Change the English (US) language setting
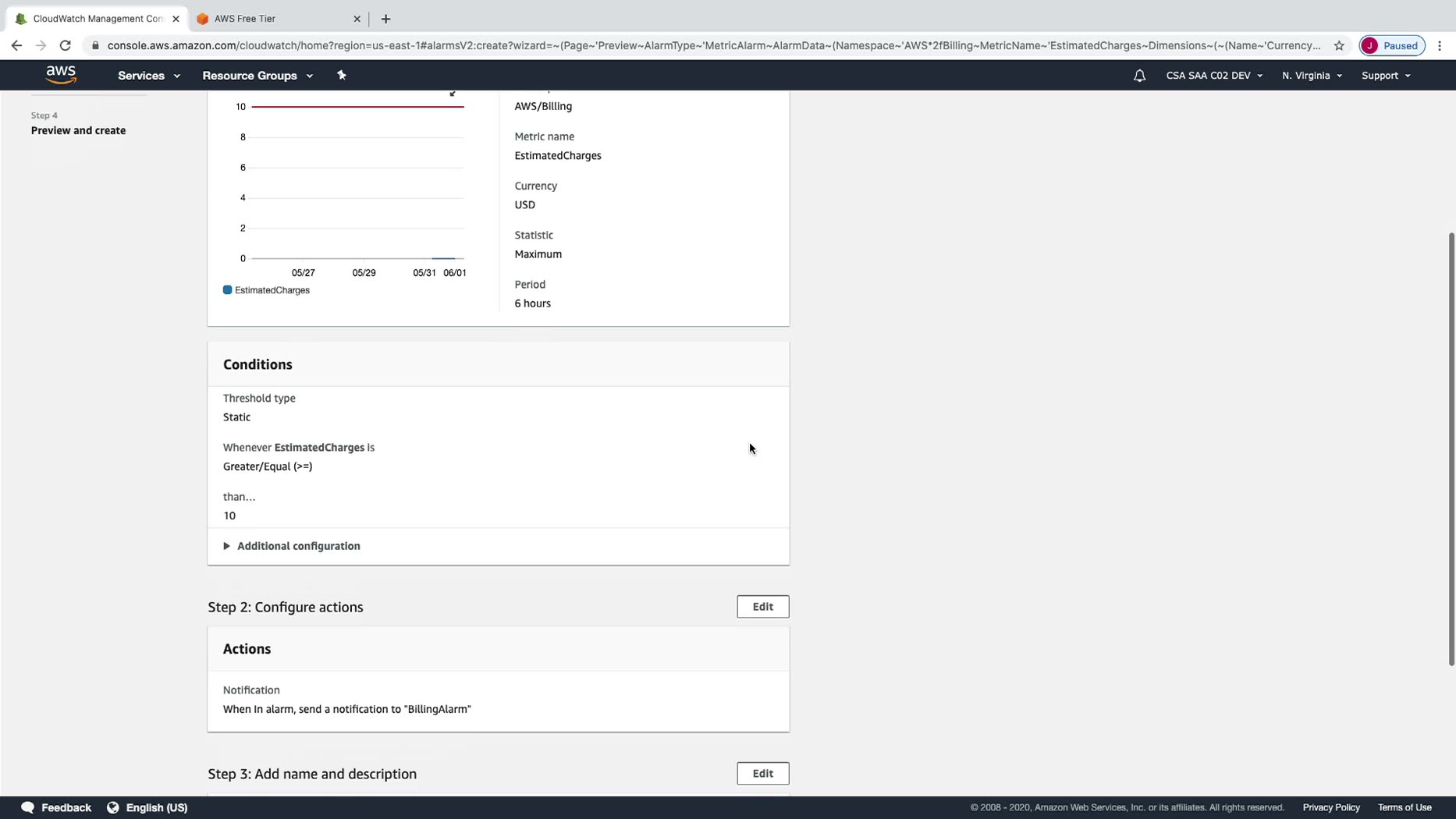This screenshot has width=1456, height=819. [157, 807]
